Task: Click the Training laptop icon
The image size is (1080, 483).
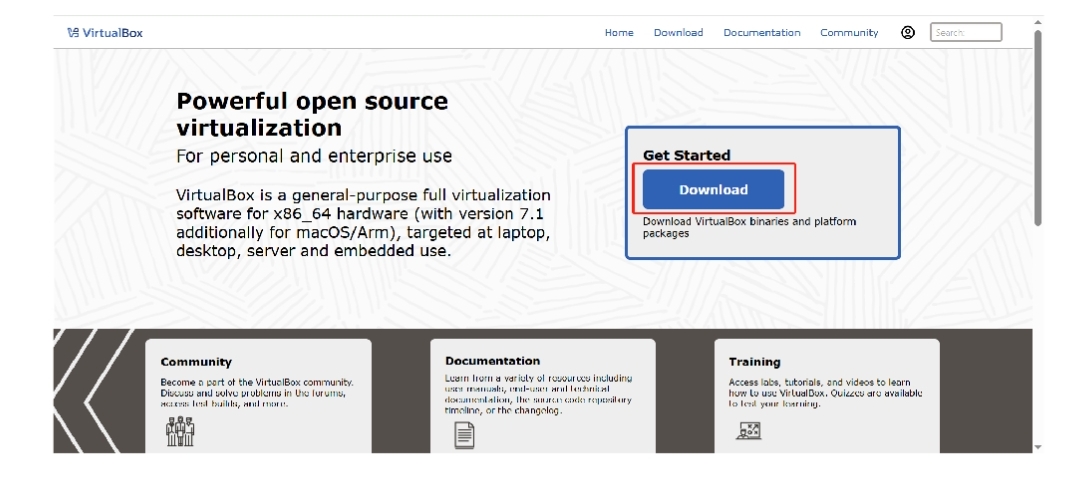Action: [x=748, y=431]
